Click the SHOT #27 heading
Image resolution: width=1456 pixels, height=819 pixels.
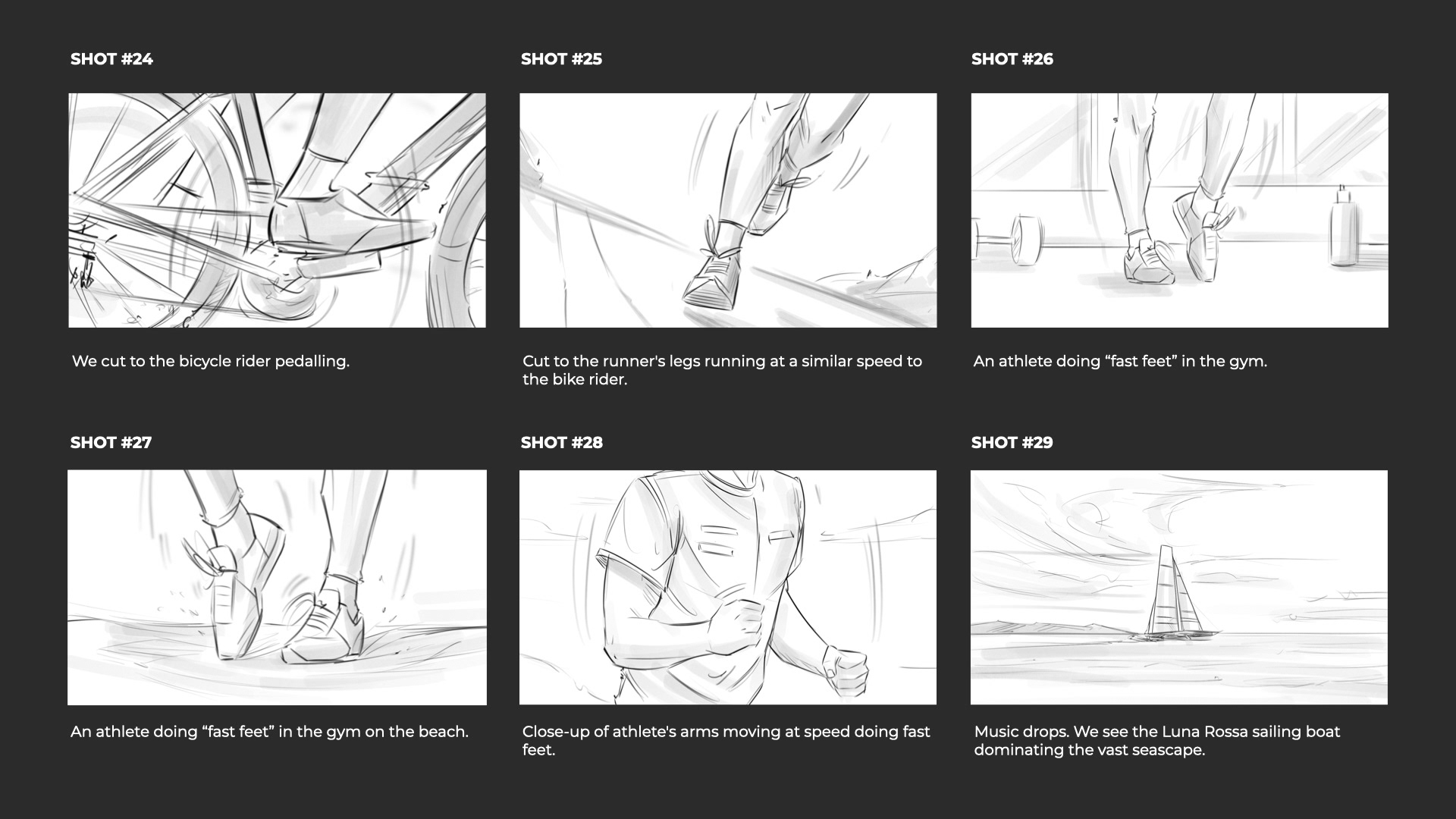[x=111, y=443]
